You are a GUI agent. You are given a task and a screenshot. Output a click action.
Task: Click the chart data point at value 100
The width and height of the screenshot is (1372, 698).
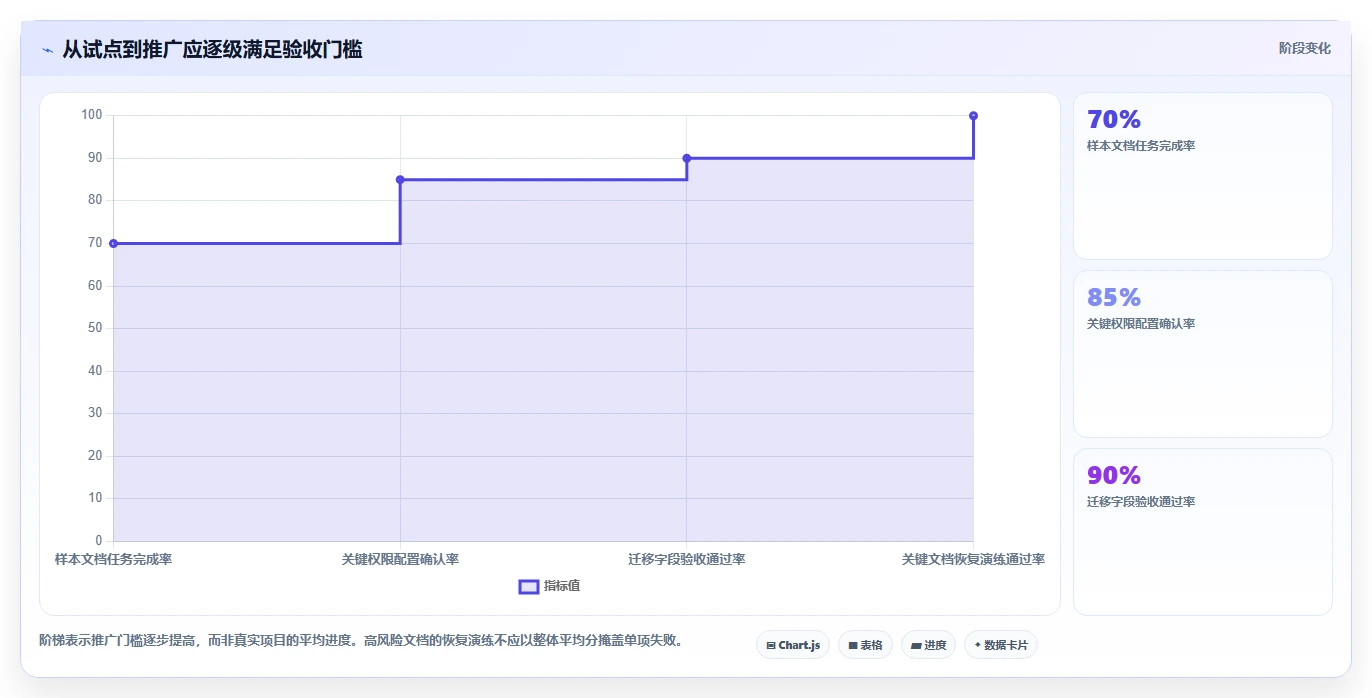[x=973, y=116]
